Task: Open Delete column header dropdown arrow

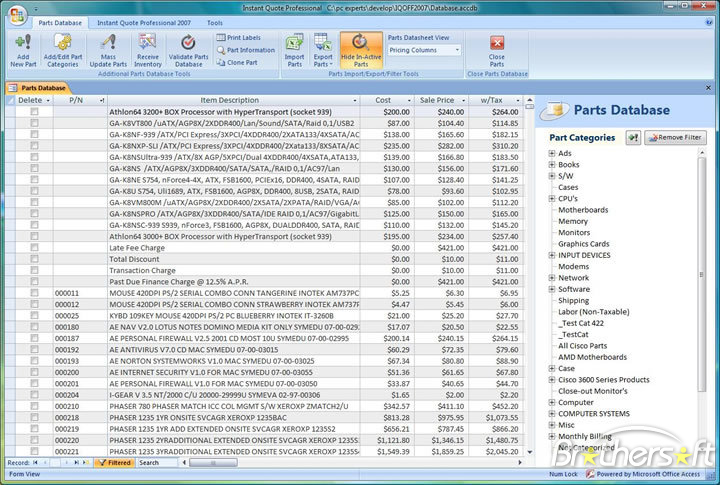Action: coord(48,101)
